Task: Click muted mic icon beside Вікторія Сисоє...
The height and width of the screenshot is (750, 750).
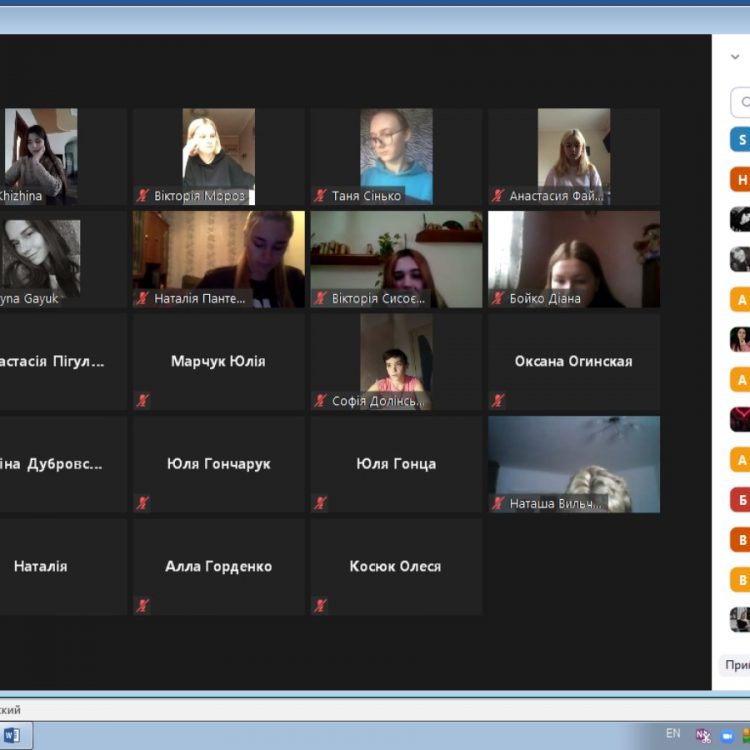Action: (x=320, y=298)
